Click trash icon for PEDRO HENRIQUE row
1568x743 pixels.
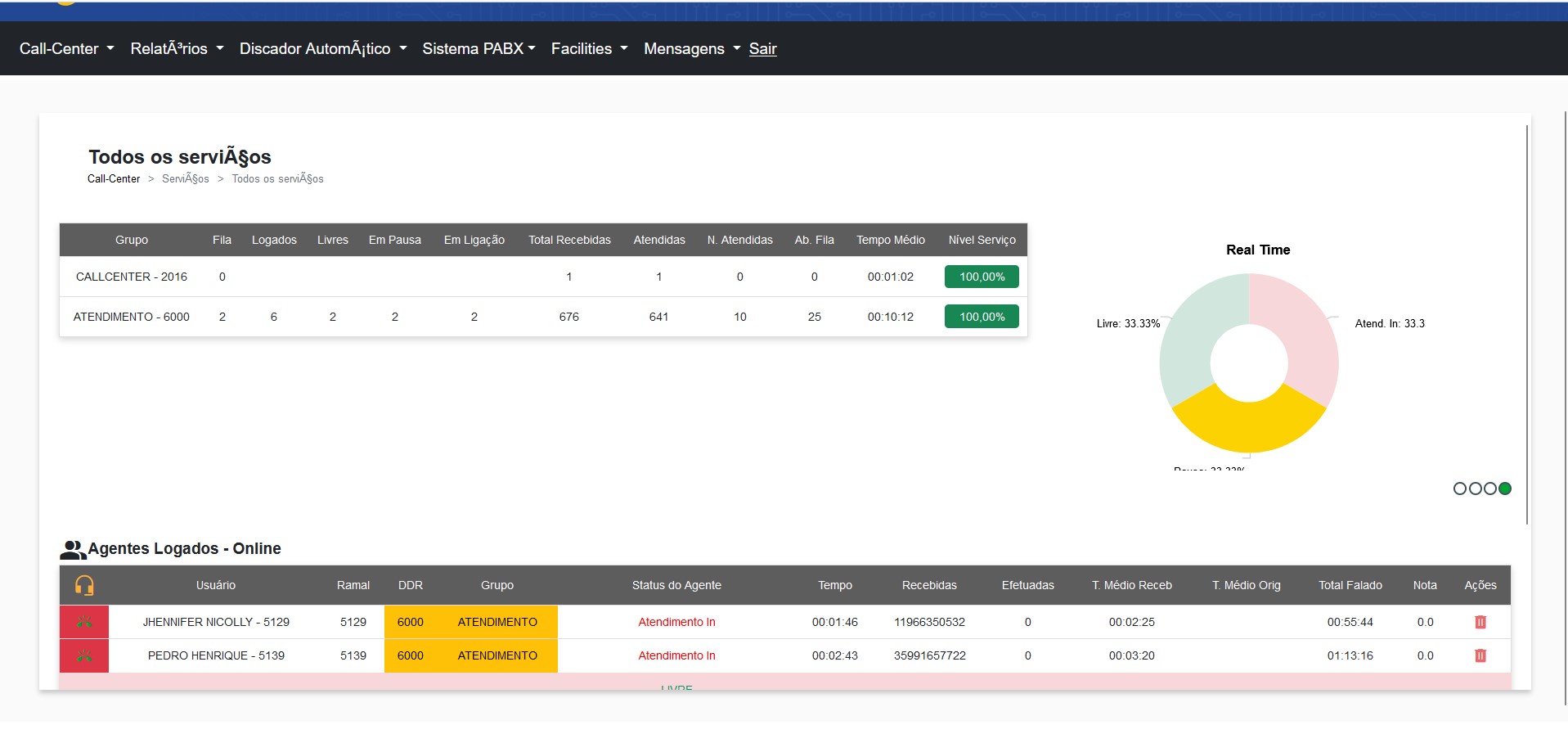click(1480, 655)
